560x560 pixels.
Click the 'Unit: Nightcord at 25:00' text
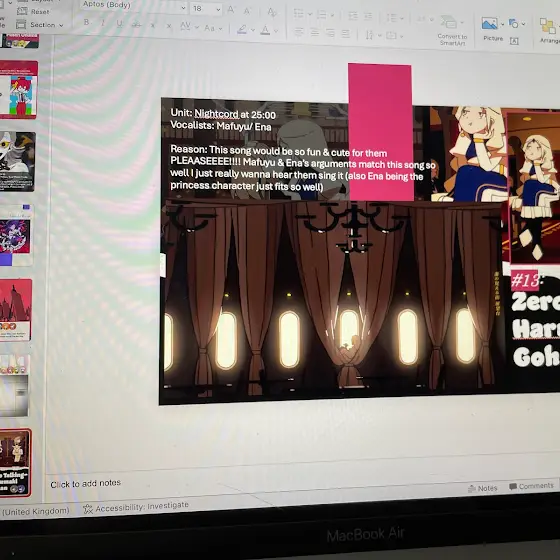[223, 114]
